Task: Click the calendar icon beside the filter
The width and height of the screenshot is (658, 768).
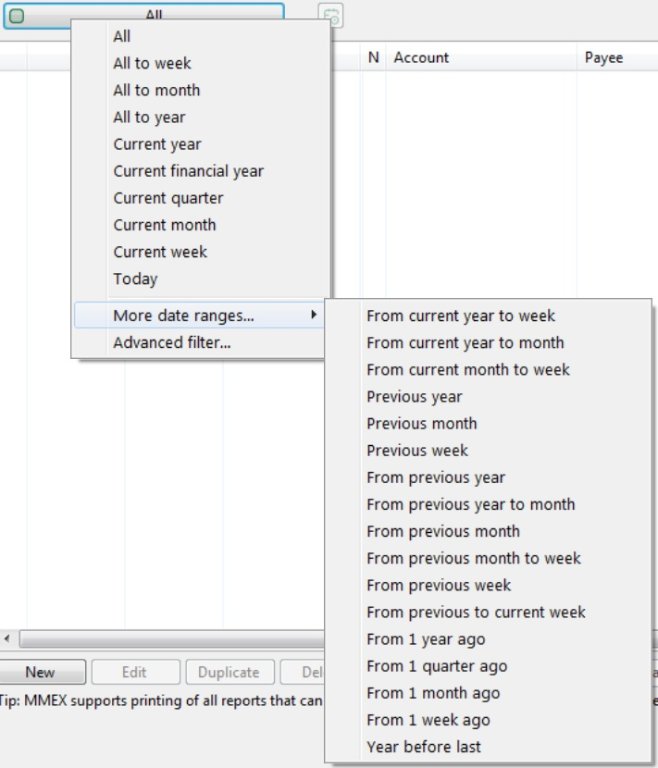Action: pos(331,15)
